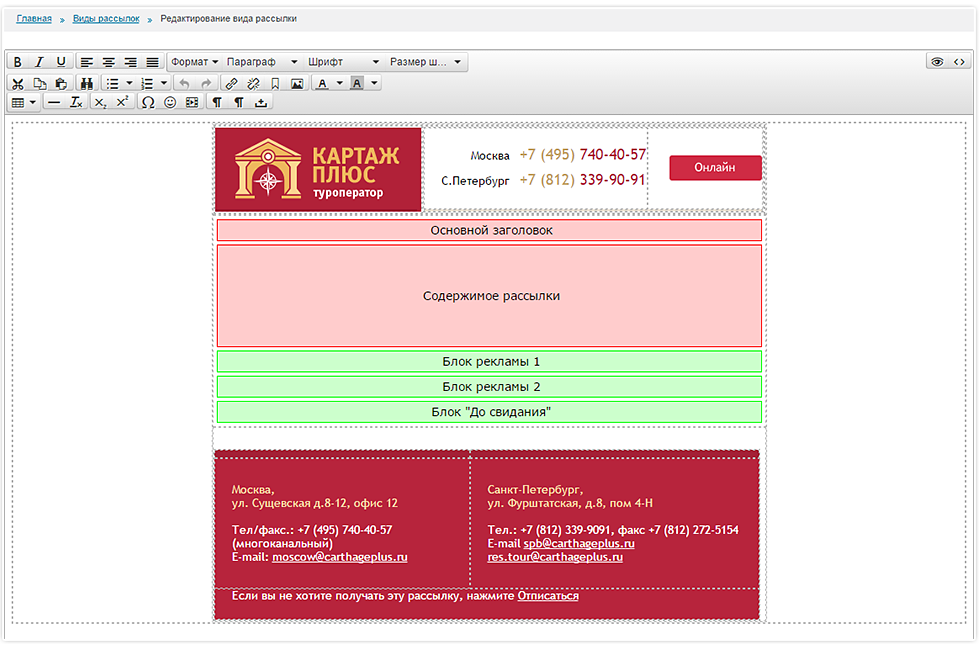Click the Clear formatting icon

pos(76,103)
